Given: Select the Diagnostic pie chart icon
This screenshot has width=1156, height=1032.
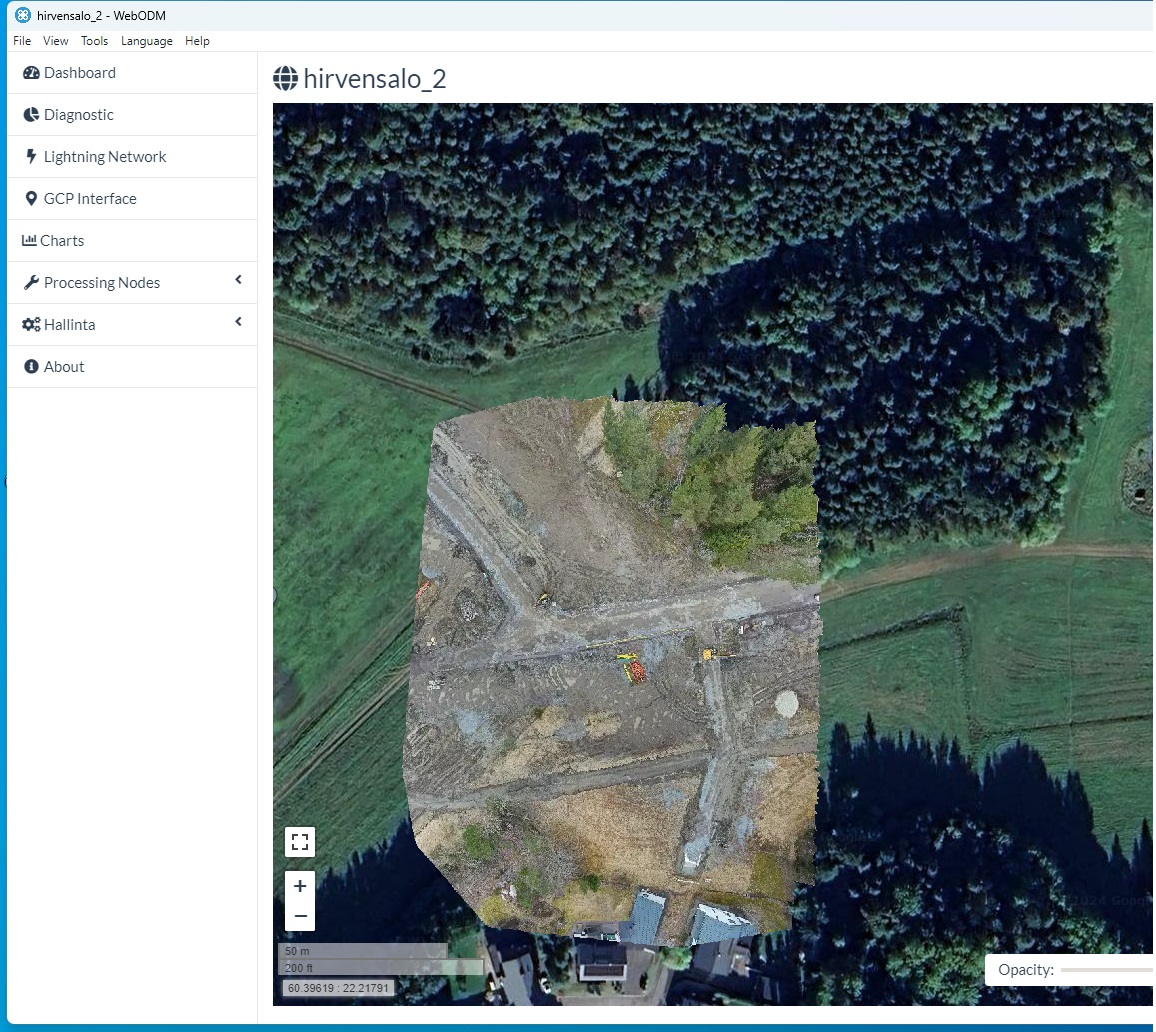Looking at the screenshot, I should [x=31, y=114].
